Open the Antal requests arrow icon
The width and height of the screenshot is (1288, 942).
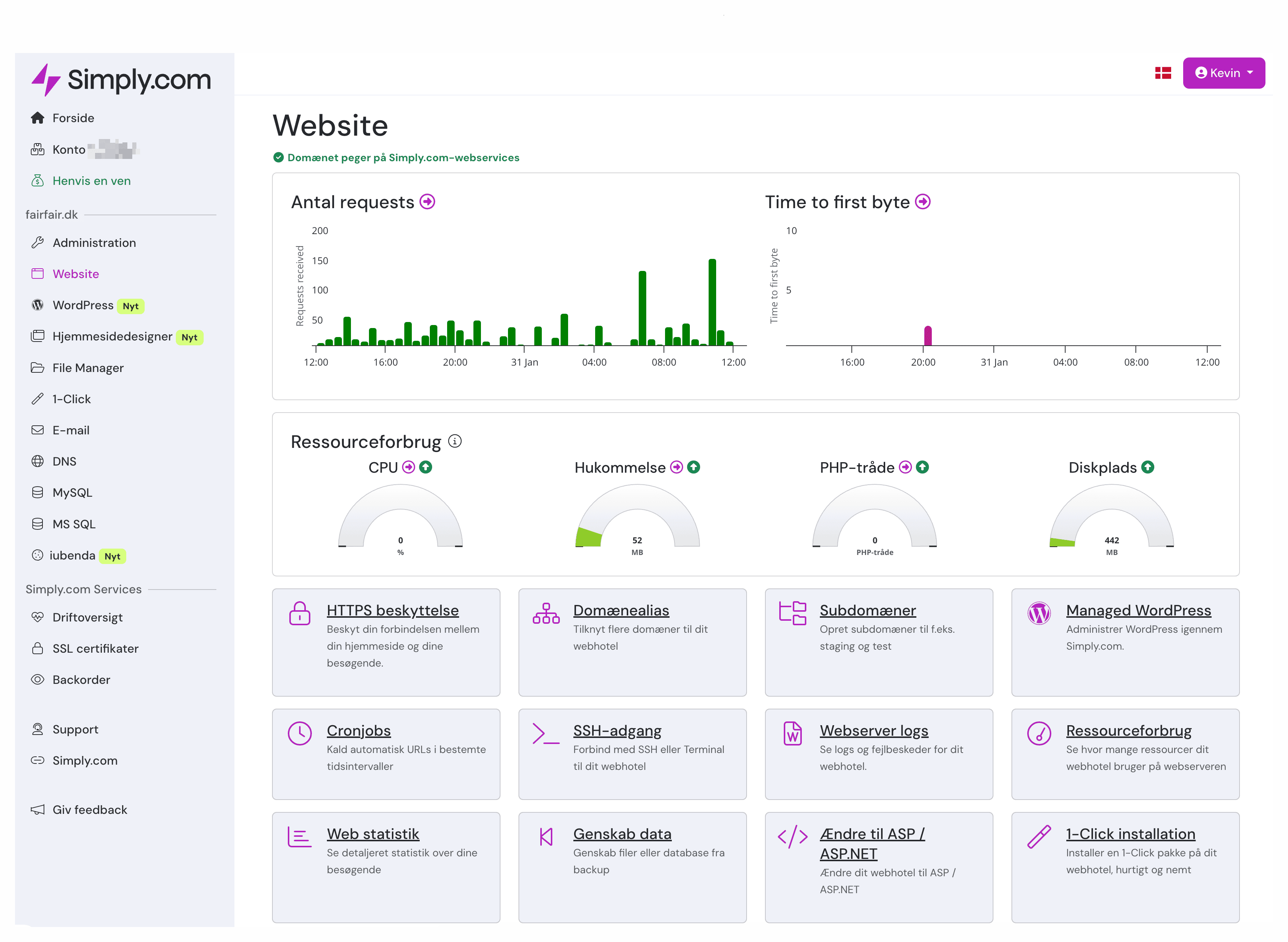[x=427, y=202]
